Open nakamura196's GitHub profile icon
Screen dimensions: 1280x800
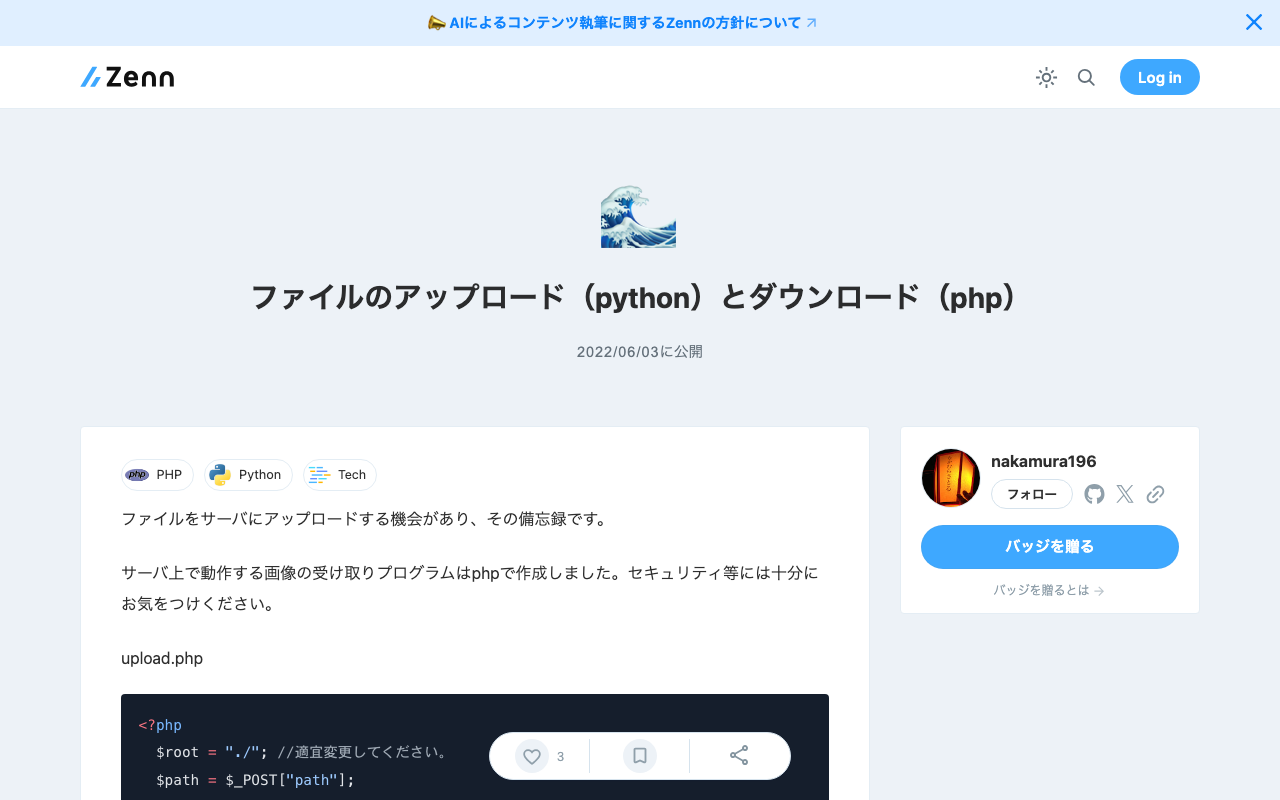[1093, 493]
